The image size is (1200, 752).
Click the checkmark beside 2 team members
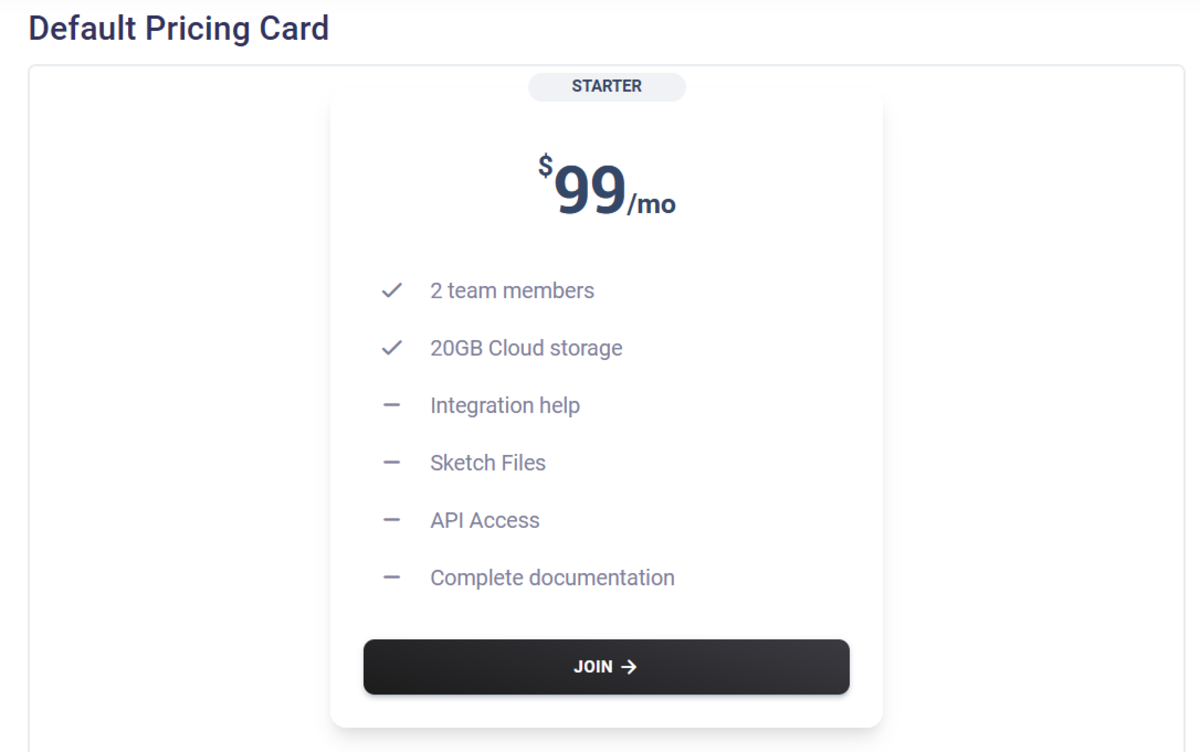coord(390,290)
